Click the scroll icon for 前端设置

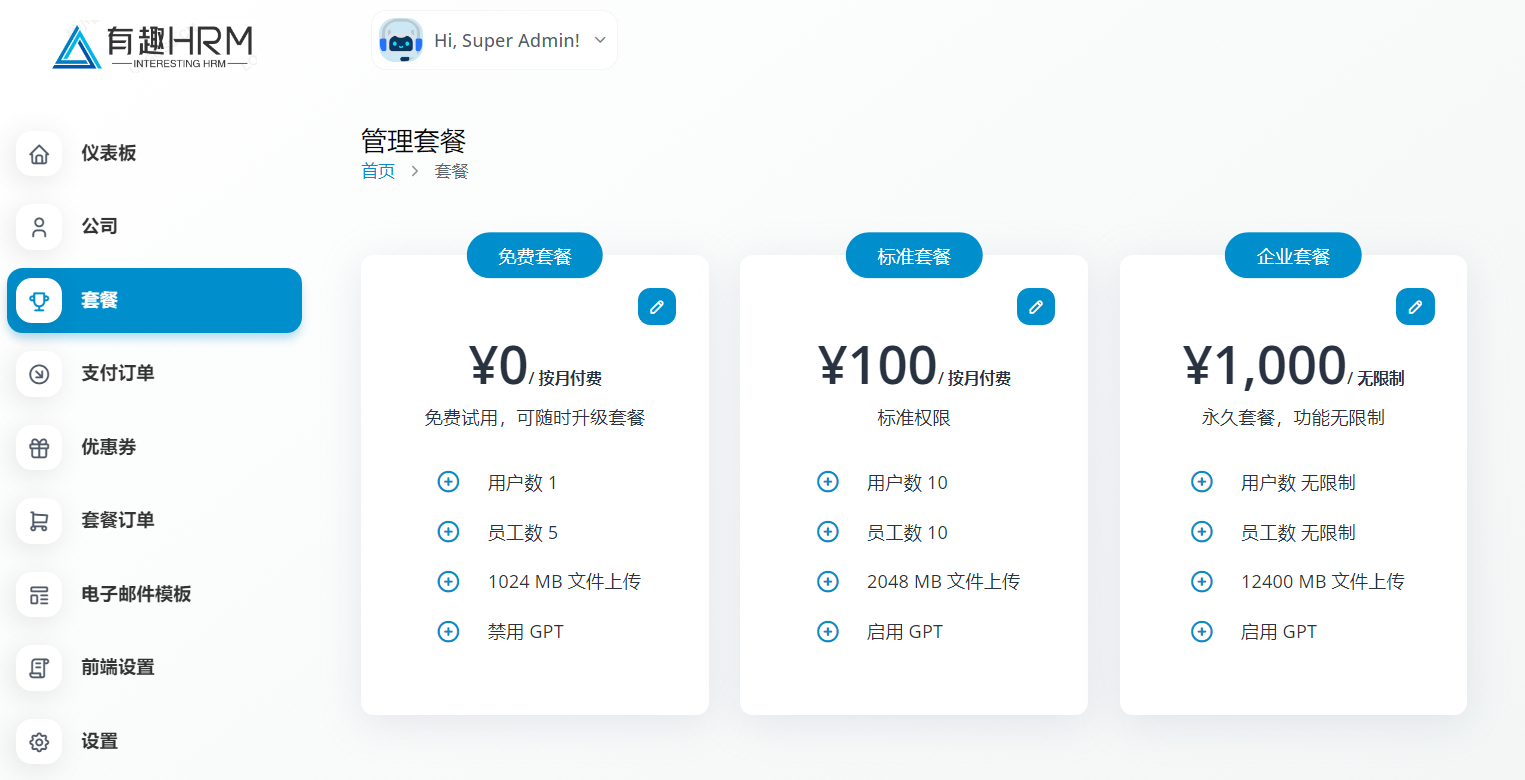39,668
